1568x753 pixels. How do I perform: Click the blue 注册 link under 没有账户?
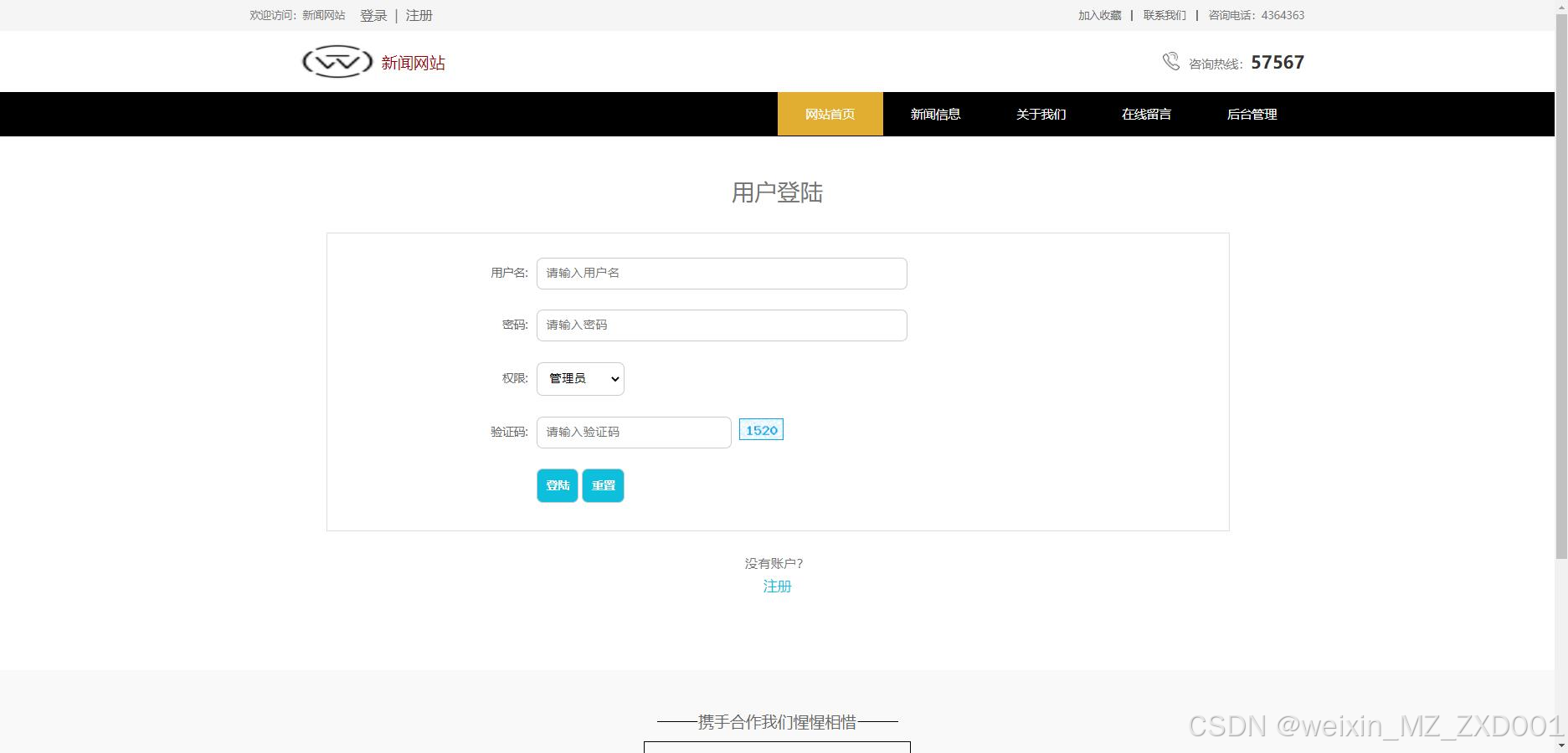click(777, 587)
